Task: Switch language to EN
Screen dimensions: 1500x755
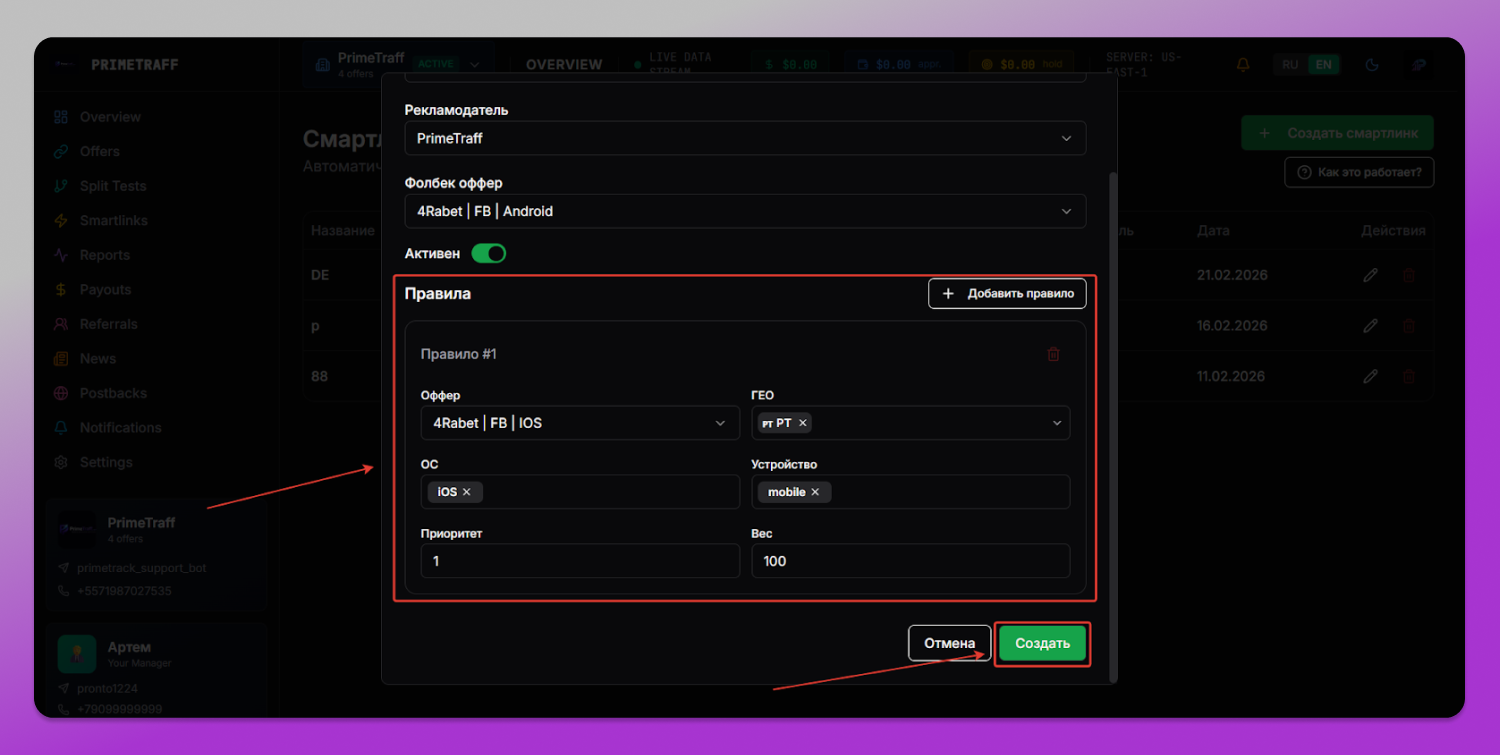Action: point(1323,64)
